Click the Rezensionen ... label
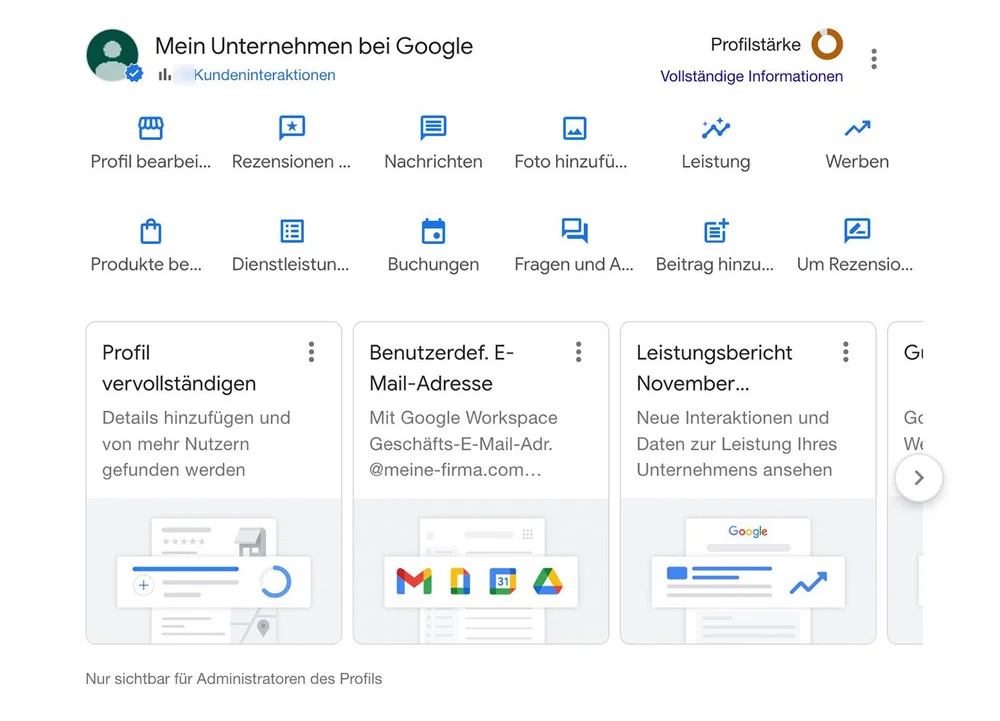The width and height of the screenshot is (1000, 721). click(x=291, y=161)
